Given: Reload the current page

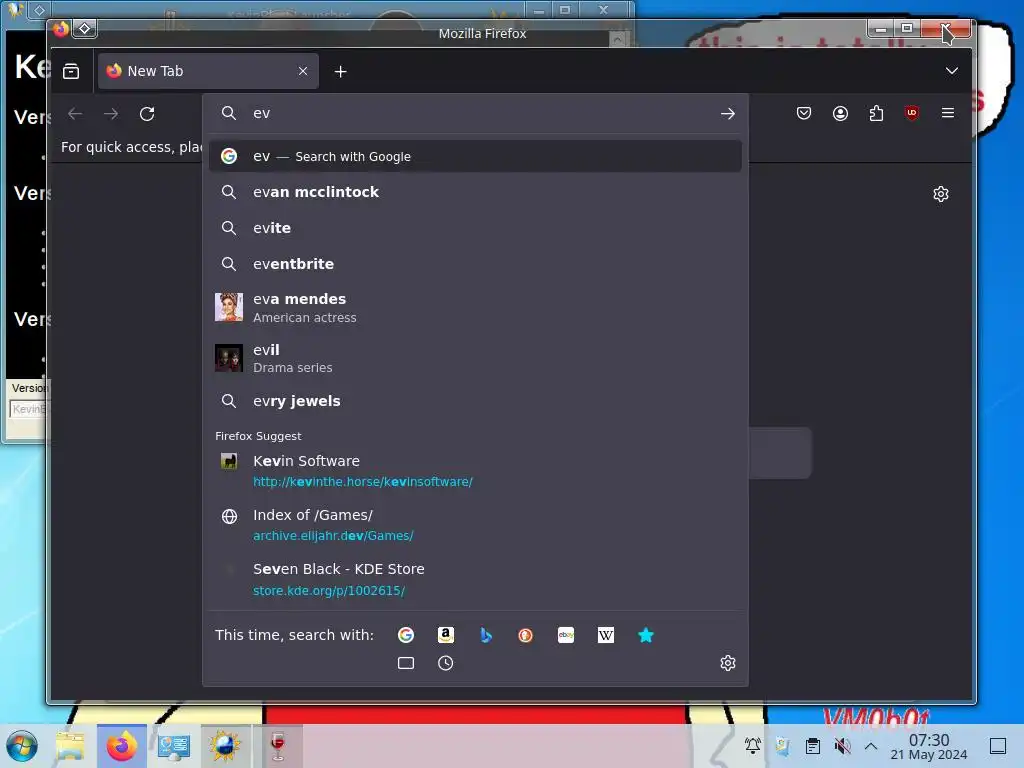Looking at the screenshot, I should (147, 114).
